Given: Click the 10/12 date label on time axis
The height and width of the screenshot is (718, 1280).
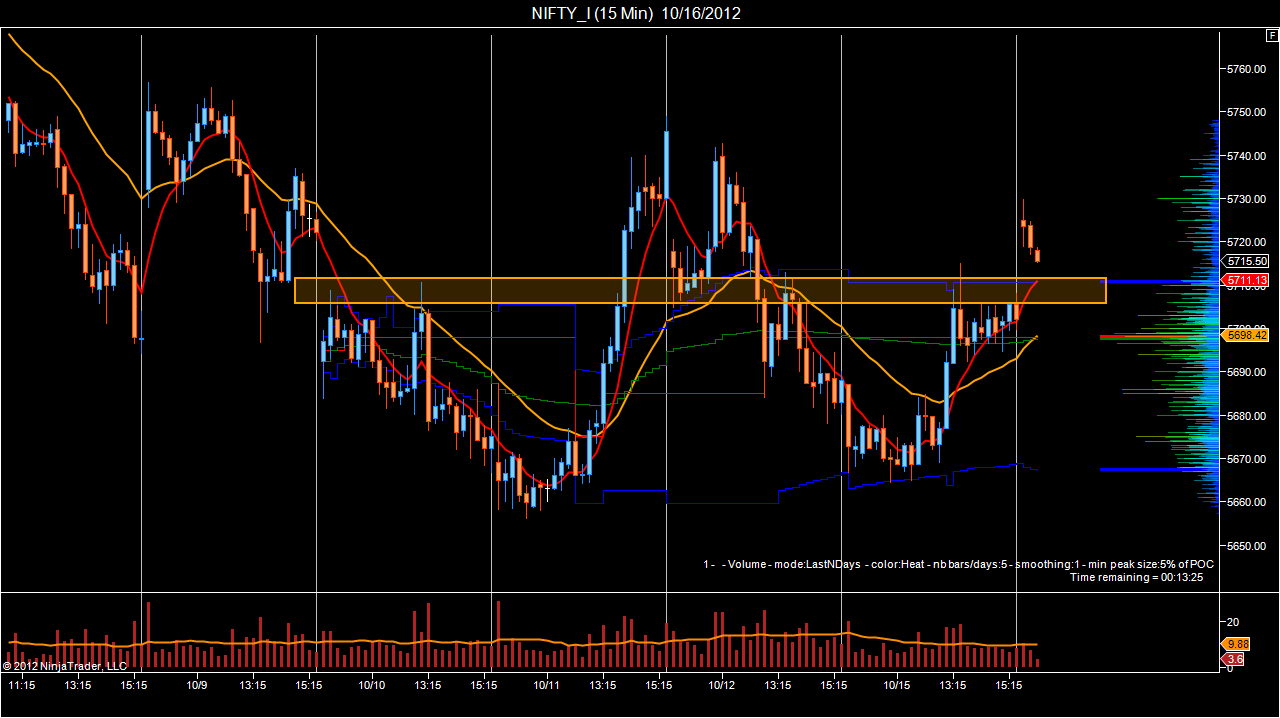Looking at the screenshot, I should 722,685.
